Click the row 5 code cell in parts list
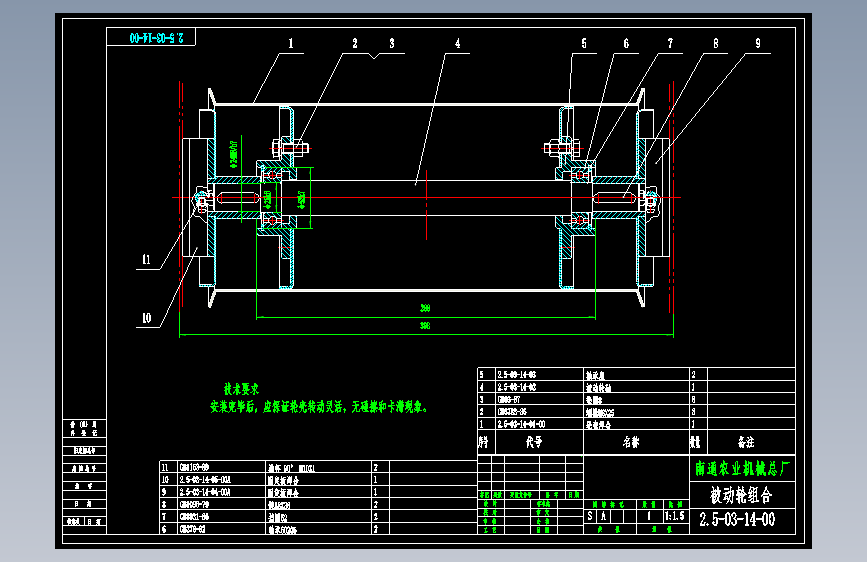This screenshot has width=867, height=562. pyautogui.click(x=539, y=374)
